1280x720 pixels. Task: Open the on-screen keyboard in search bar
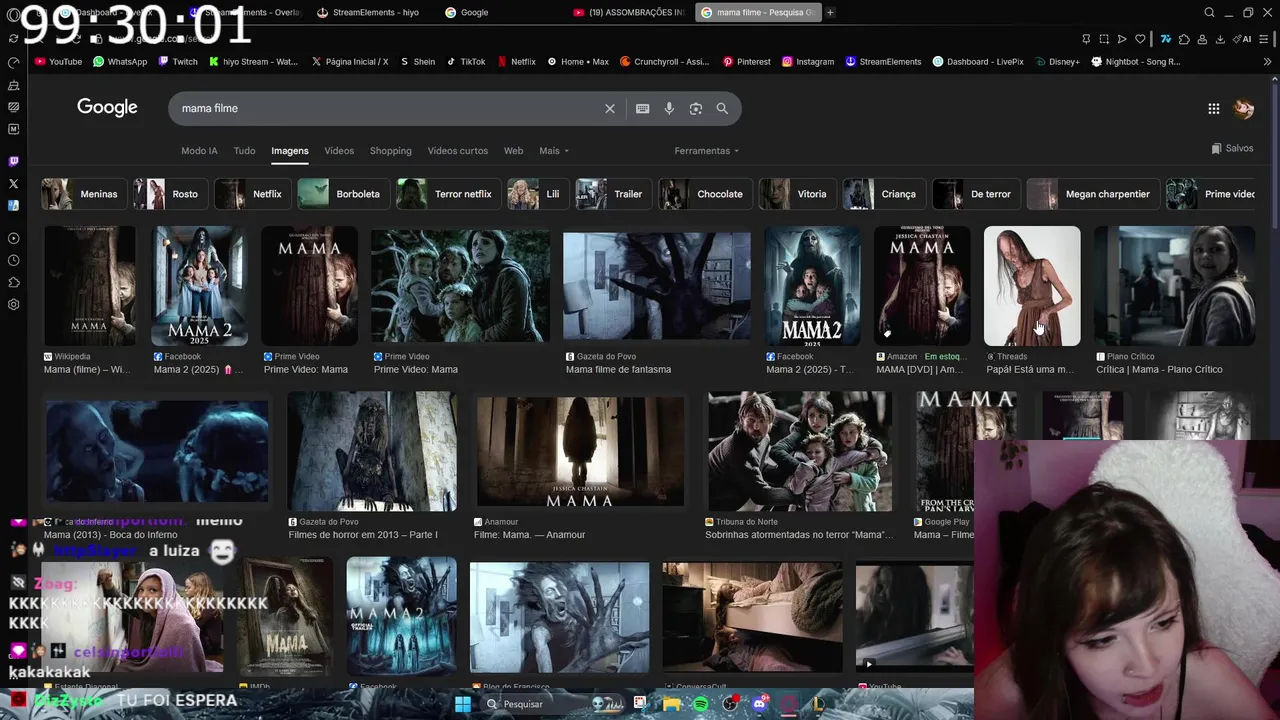click(x=643, y=108)
